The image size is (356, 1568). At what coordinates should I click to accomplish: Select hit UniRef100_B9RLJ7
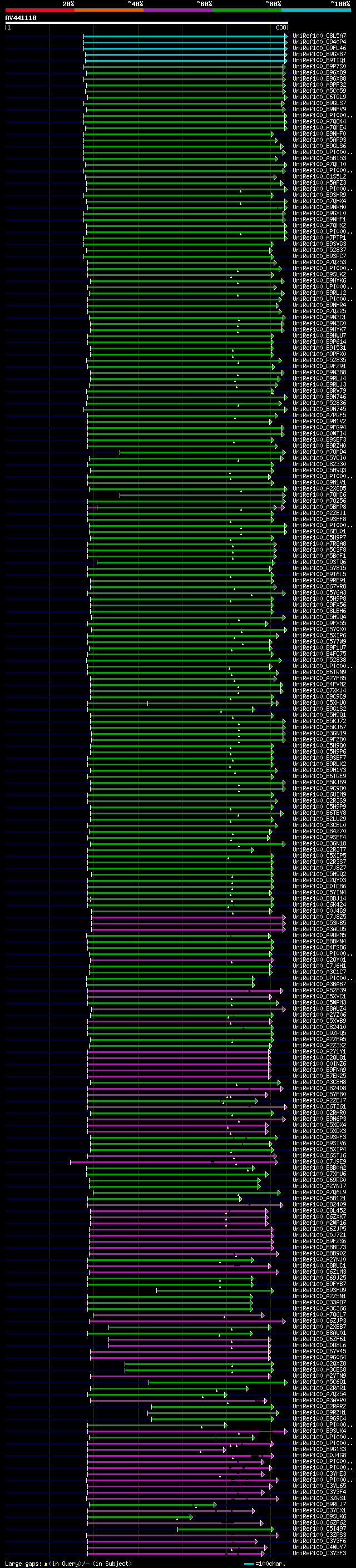tap(319, 1505)
